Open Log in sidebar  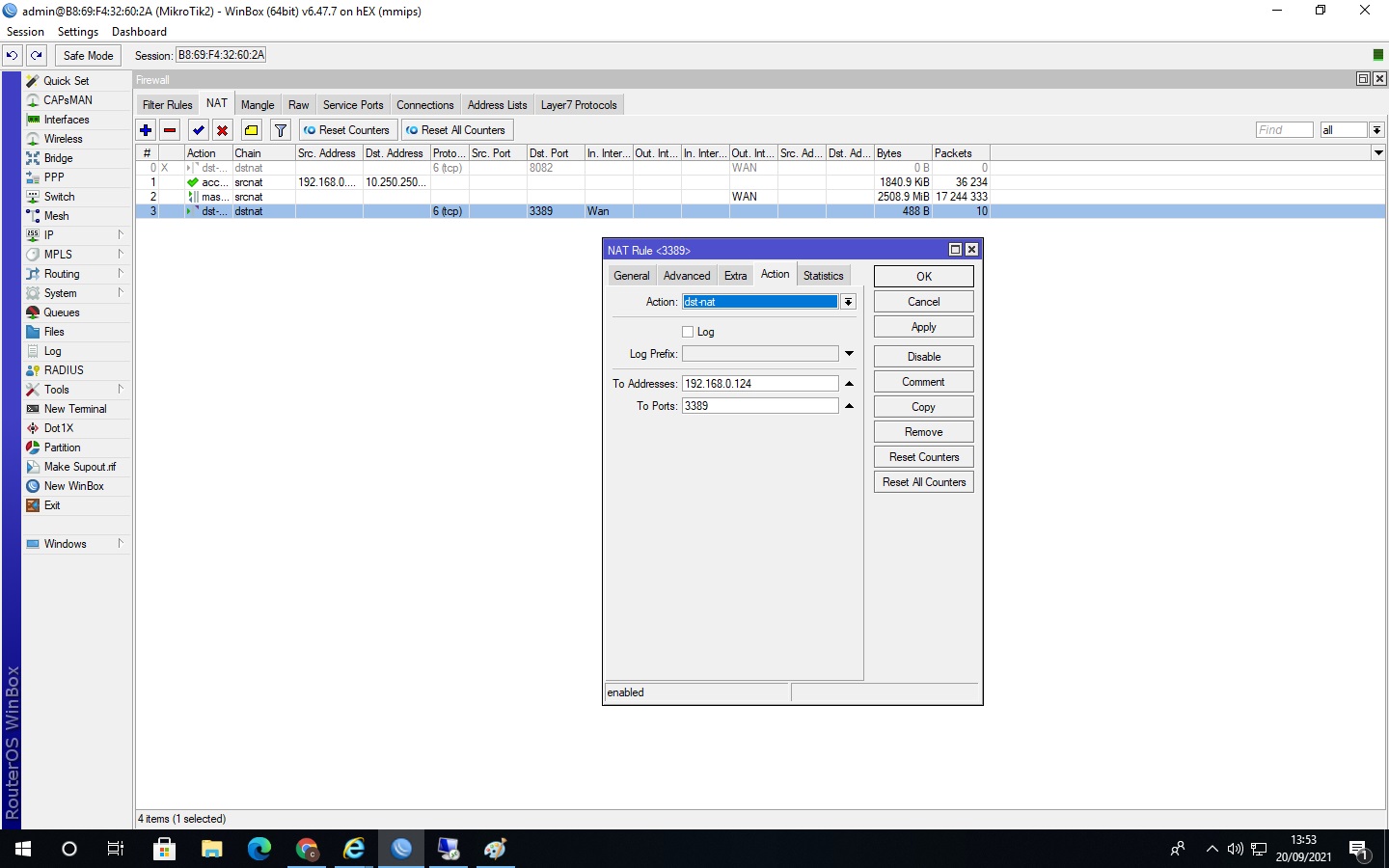(x=52, y=351)
